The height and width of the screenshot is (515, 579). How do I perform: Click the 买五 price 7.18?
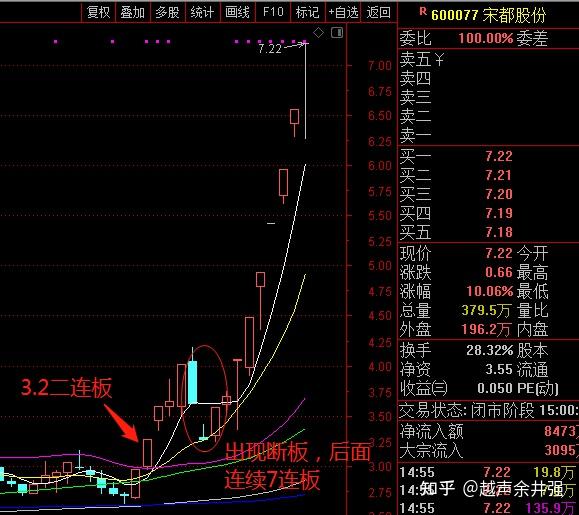pyautogui.click(x=499, y=232)
